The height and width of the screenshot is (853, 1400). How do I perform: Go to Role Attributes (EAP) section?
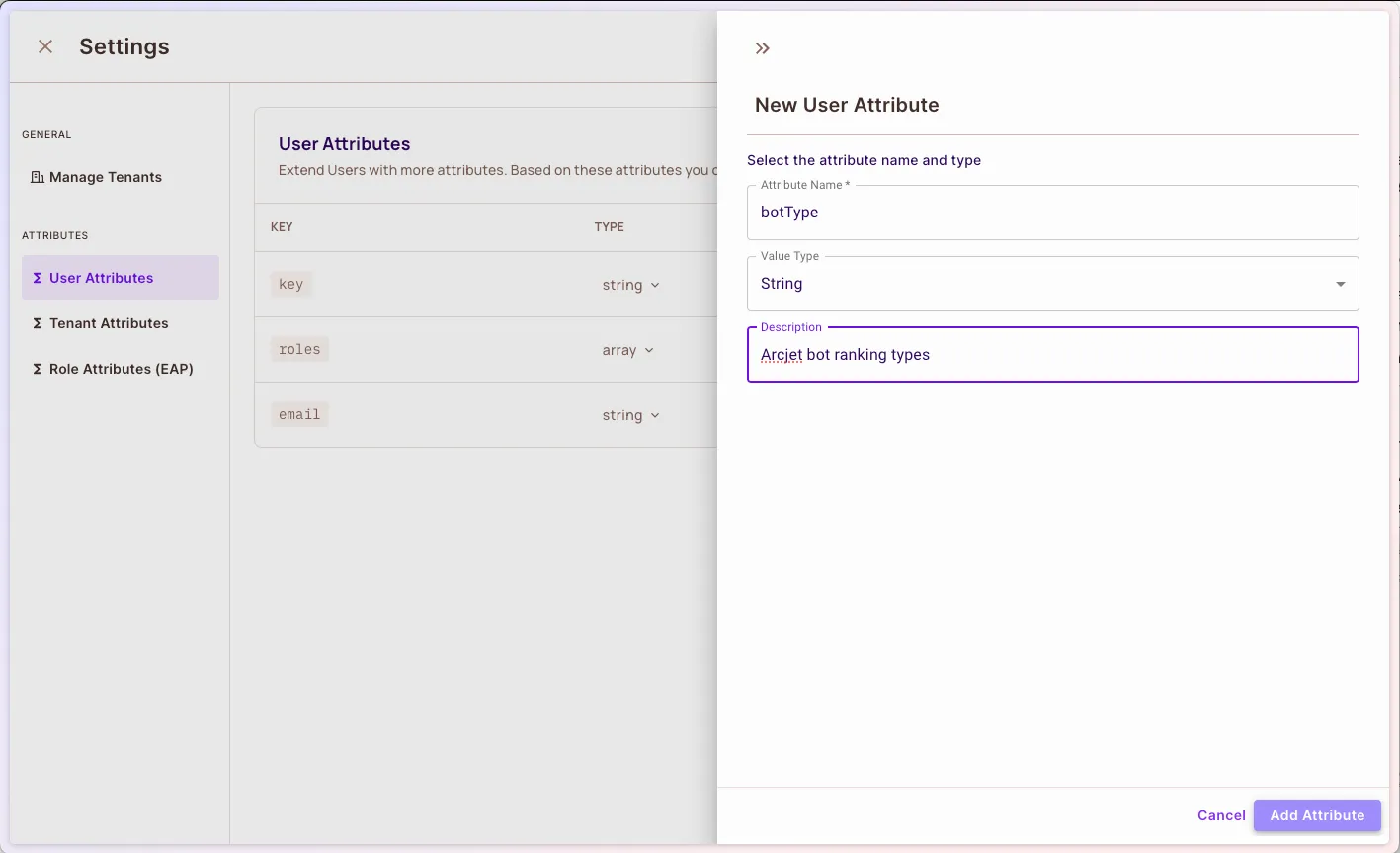pyautogui.click(x=121, y=369)
